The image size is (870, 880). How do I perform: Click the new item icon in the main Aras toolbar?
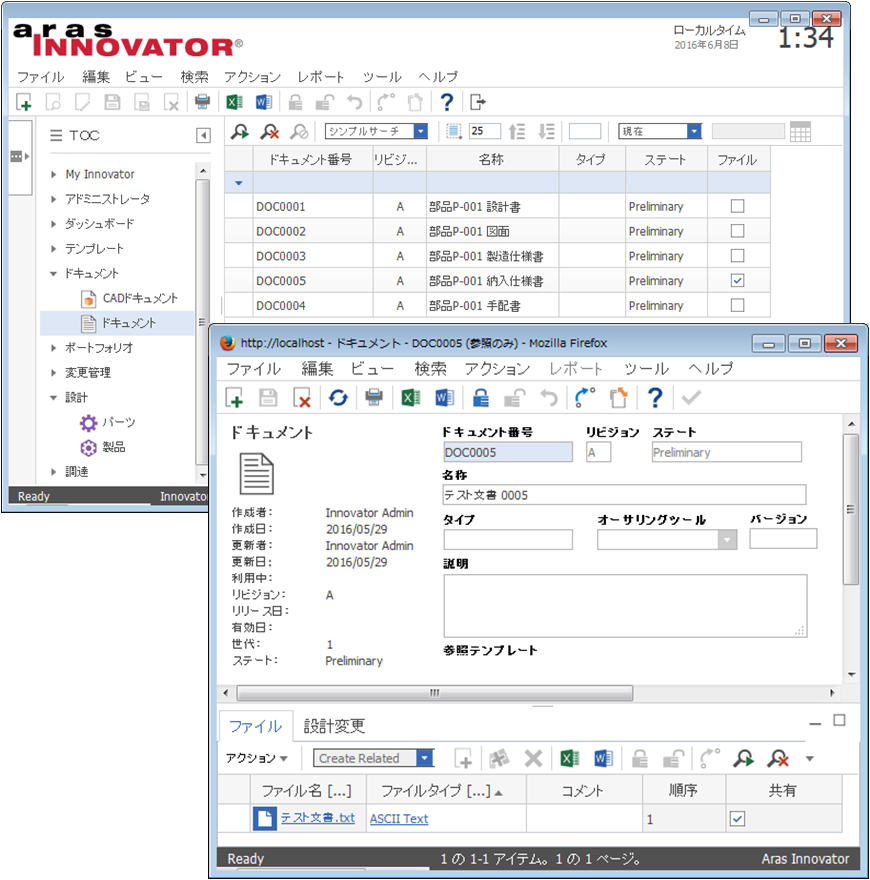(24, 102)
